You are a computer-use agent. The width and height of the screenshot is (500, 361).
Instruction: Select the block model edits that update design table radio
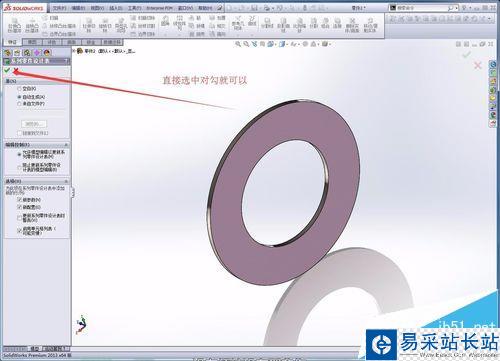(19, 167)
